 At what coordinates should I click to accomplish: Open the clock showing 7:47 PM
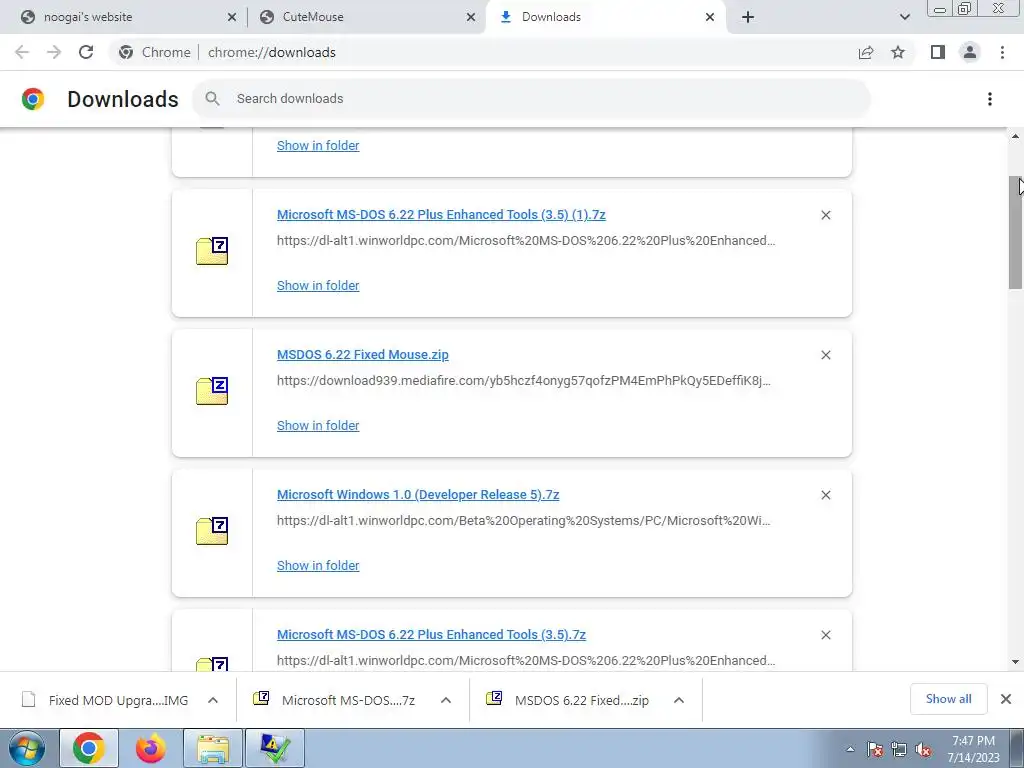pyautogui.click(x=973, y=749)
